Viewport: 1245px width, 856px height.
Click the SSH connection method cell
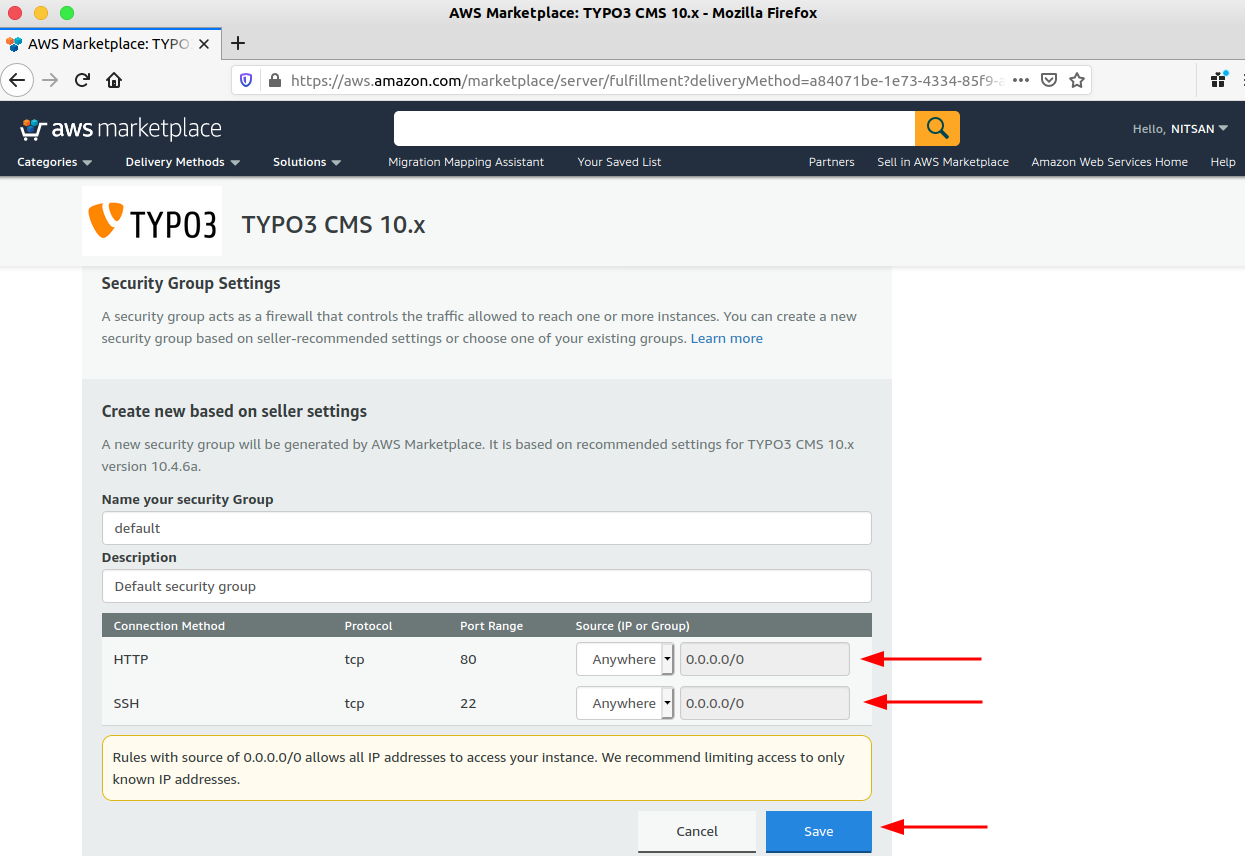click(x=127, y=704)
